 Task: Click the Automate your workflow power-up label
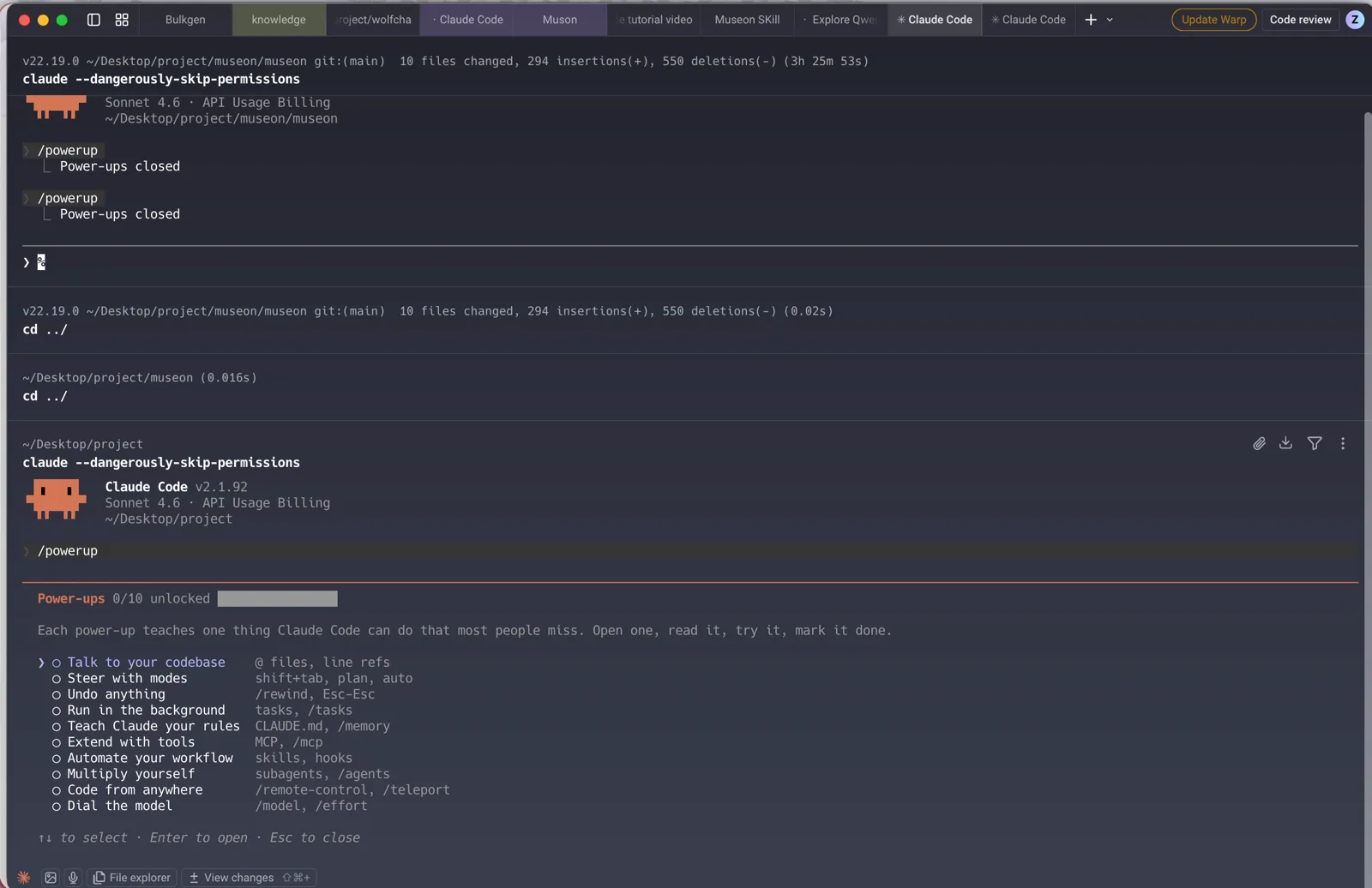pos(150,758)
